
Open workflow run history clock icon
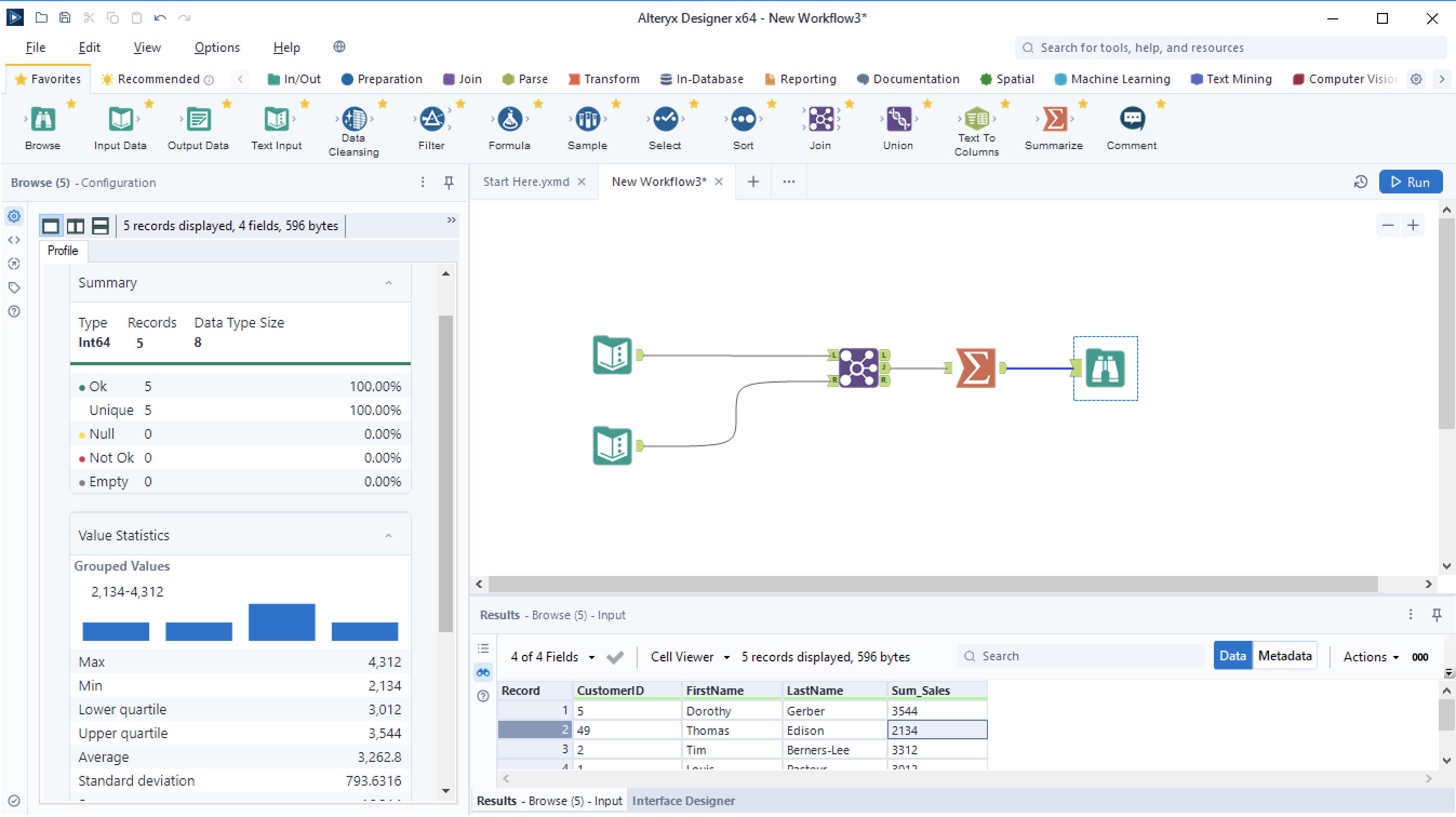point(1360,182)
